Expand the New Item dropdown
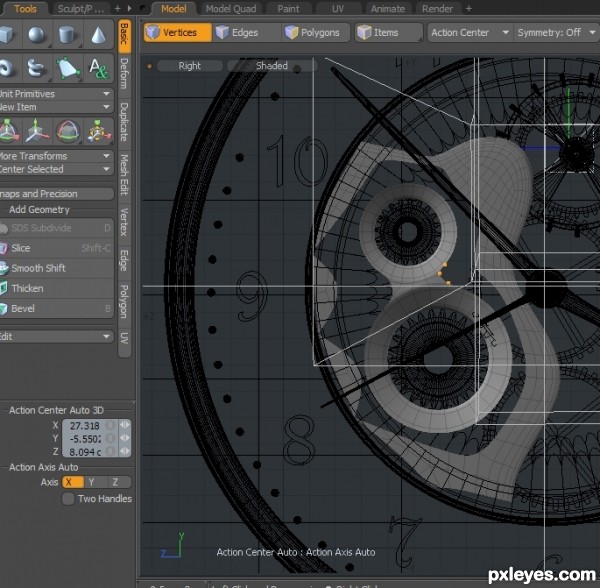600x588 pixels. coord(56,107)
